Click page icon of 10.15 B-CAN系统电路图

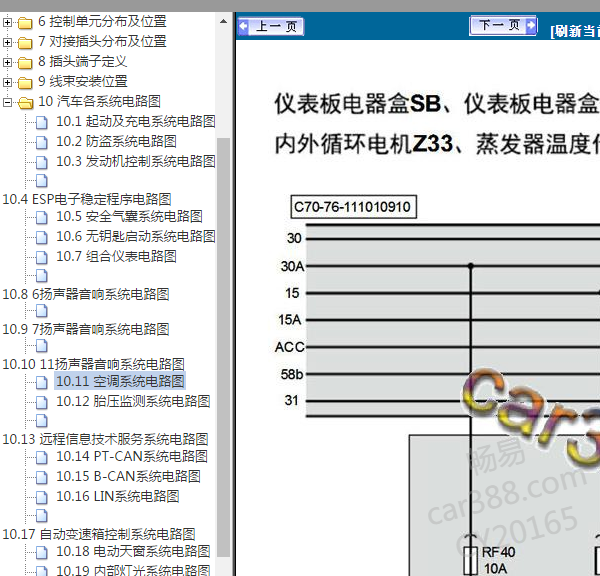(42, 477)
